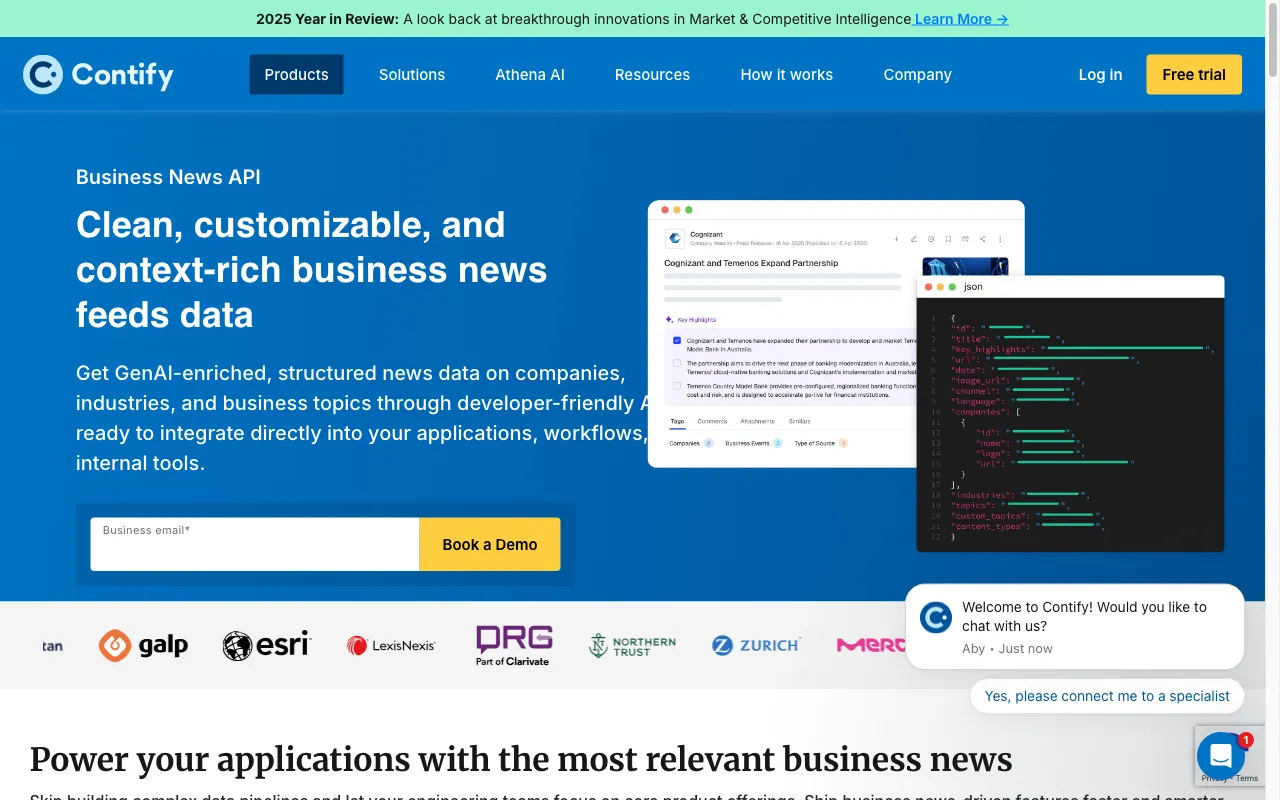Open the How it works menu

786,74
